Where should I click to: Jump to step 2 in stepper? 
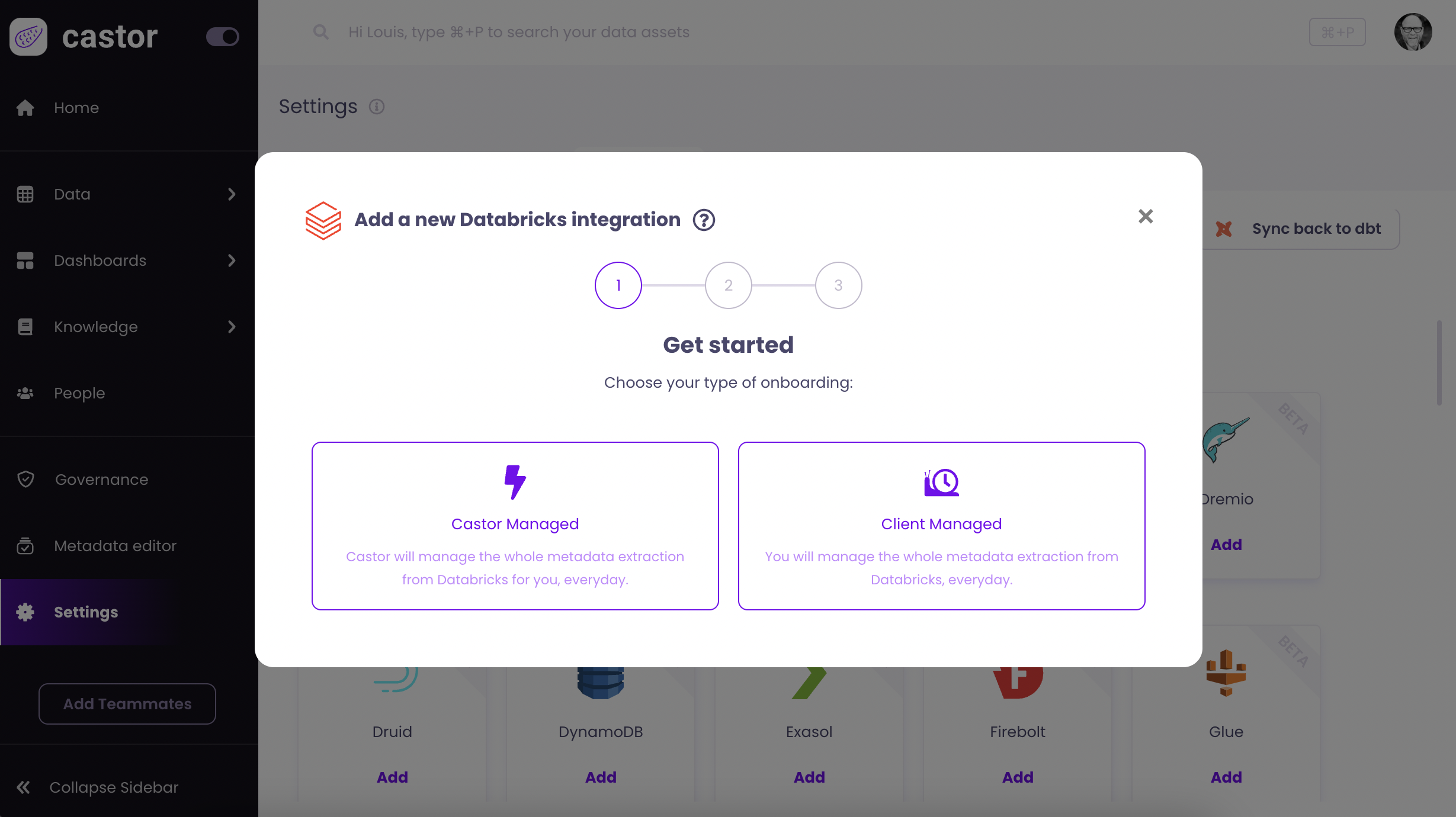728,285
